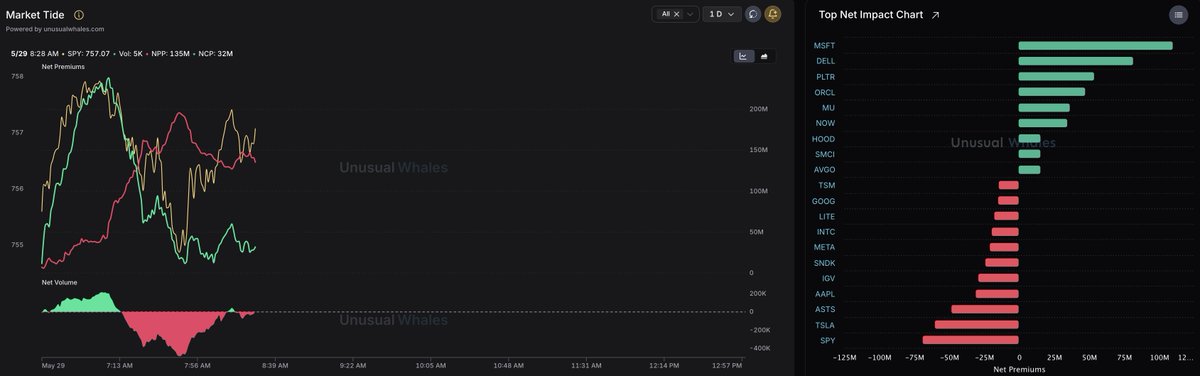The height and width of the screenshot is (376, 1200).
Task: Click the red ASTS net premium bar
Action: pos(985,309)
